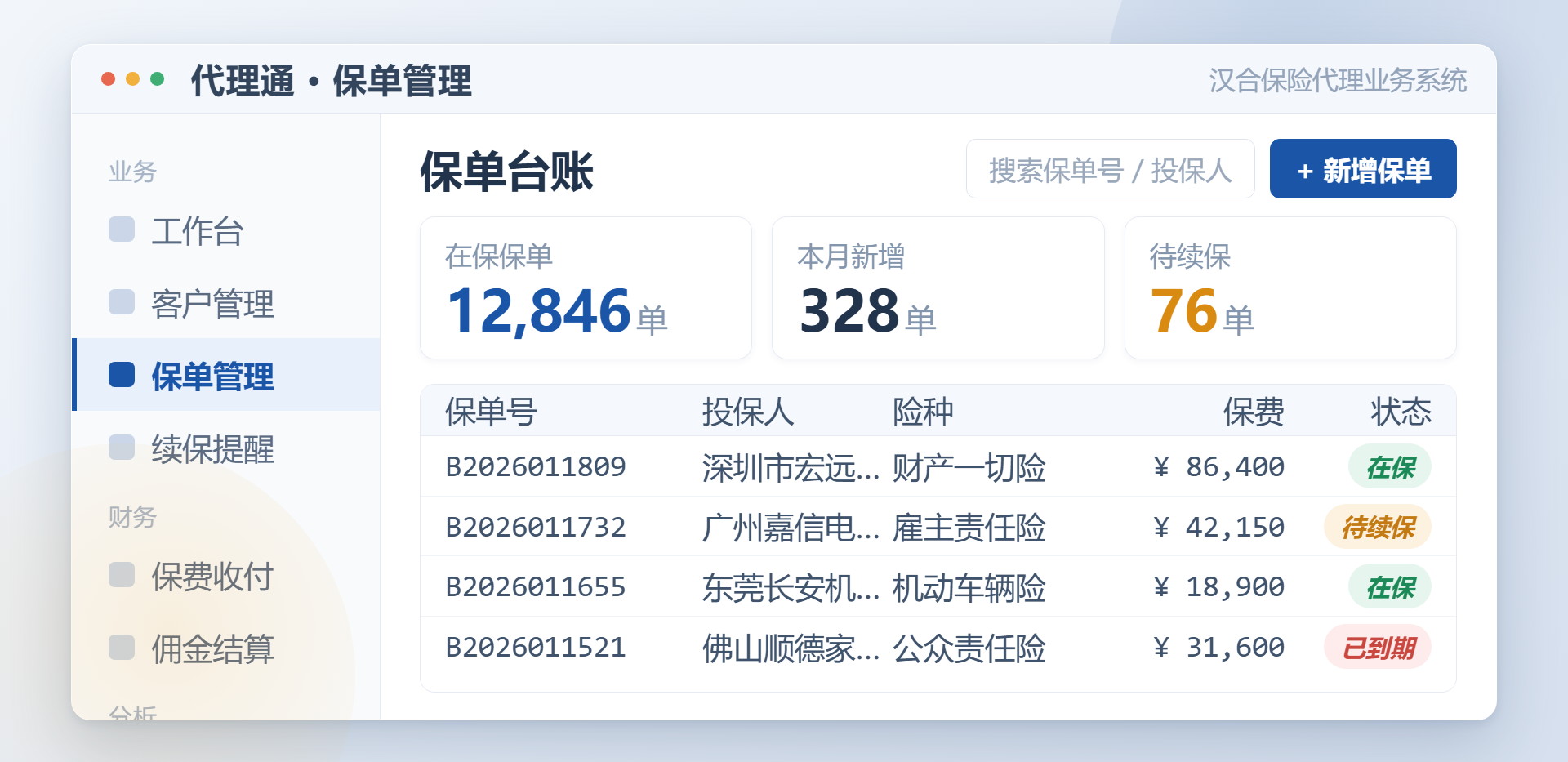This screenshot has width=1568, height=762.
Task: Open policy B2026011732
Action: coord(536,527)
